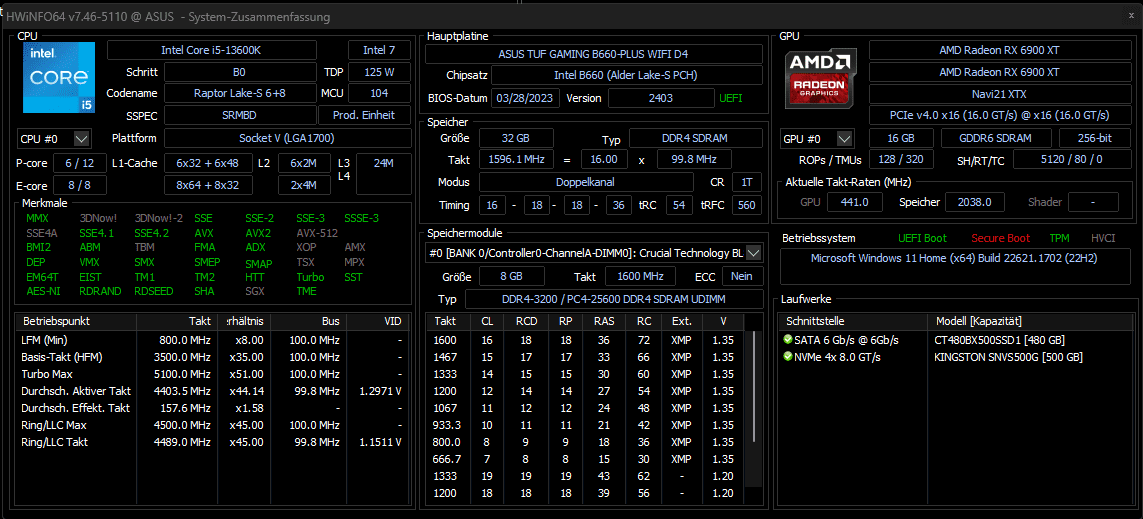1143x519 pixels.
Task: Click the Intel Core i5 logo
Action: pyautogui.click(x=59, y=77)
